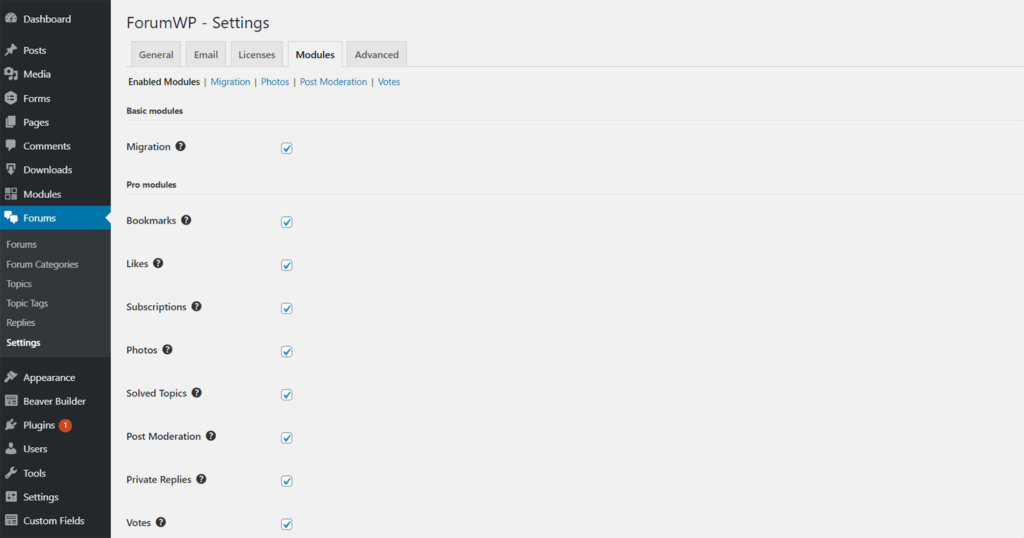Toggle the Subscriptions module checkbox

(287, 308)
